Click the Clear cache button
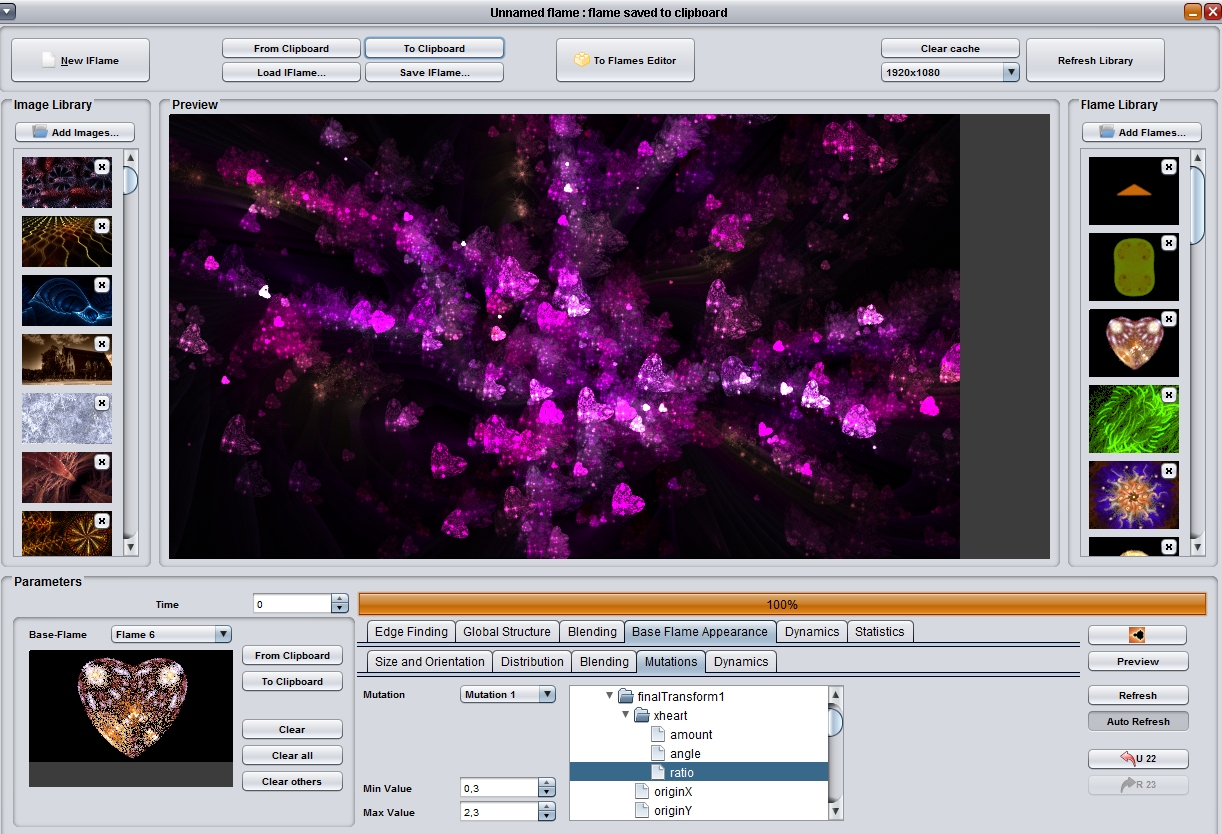1222x834 pixels. tap(950, 48)
